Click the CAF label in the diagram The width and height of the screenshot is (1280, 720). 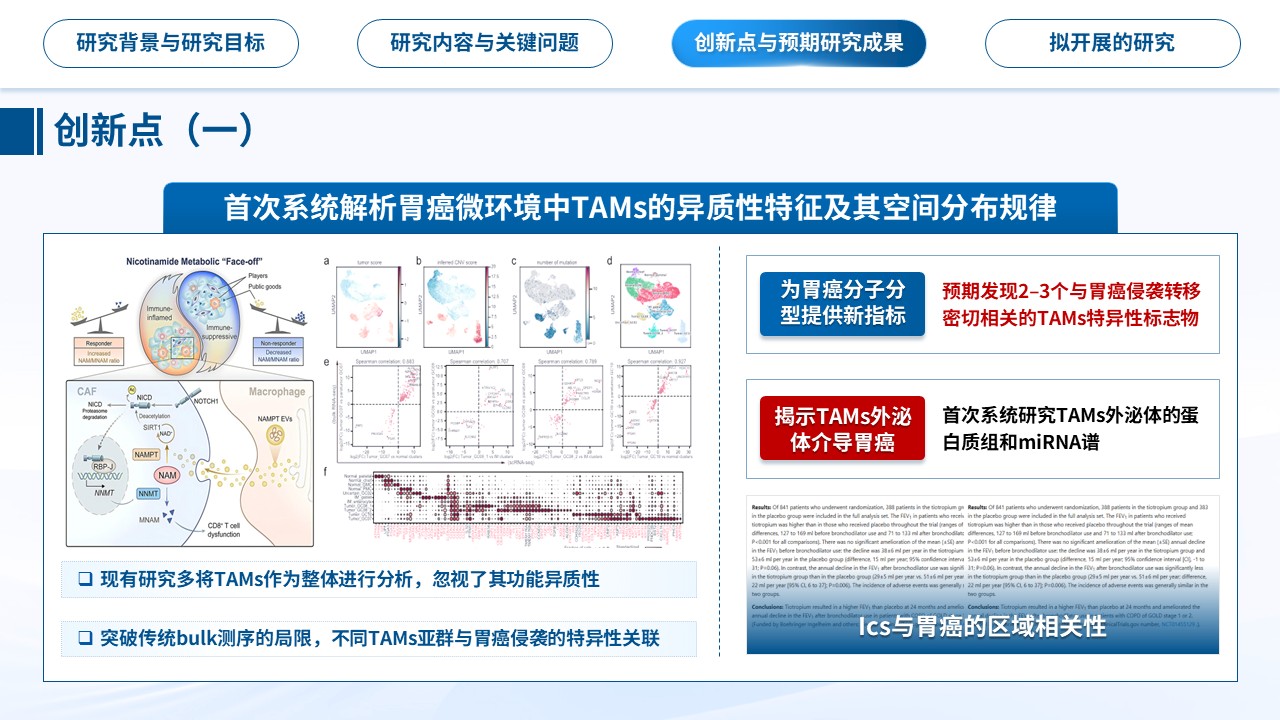pyautogui.click(x=87, y=393)
